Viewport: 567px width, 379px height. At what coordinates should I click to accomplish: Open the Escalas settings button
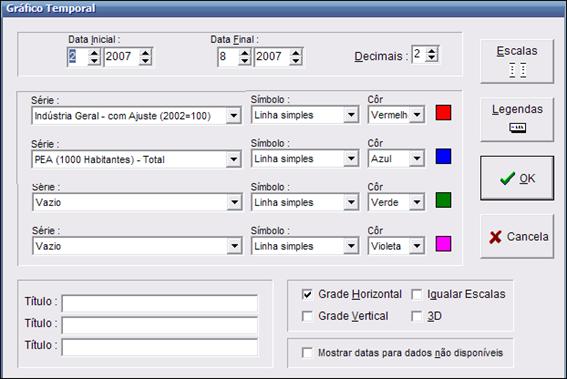517,61
